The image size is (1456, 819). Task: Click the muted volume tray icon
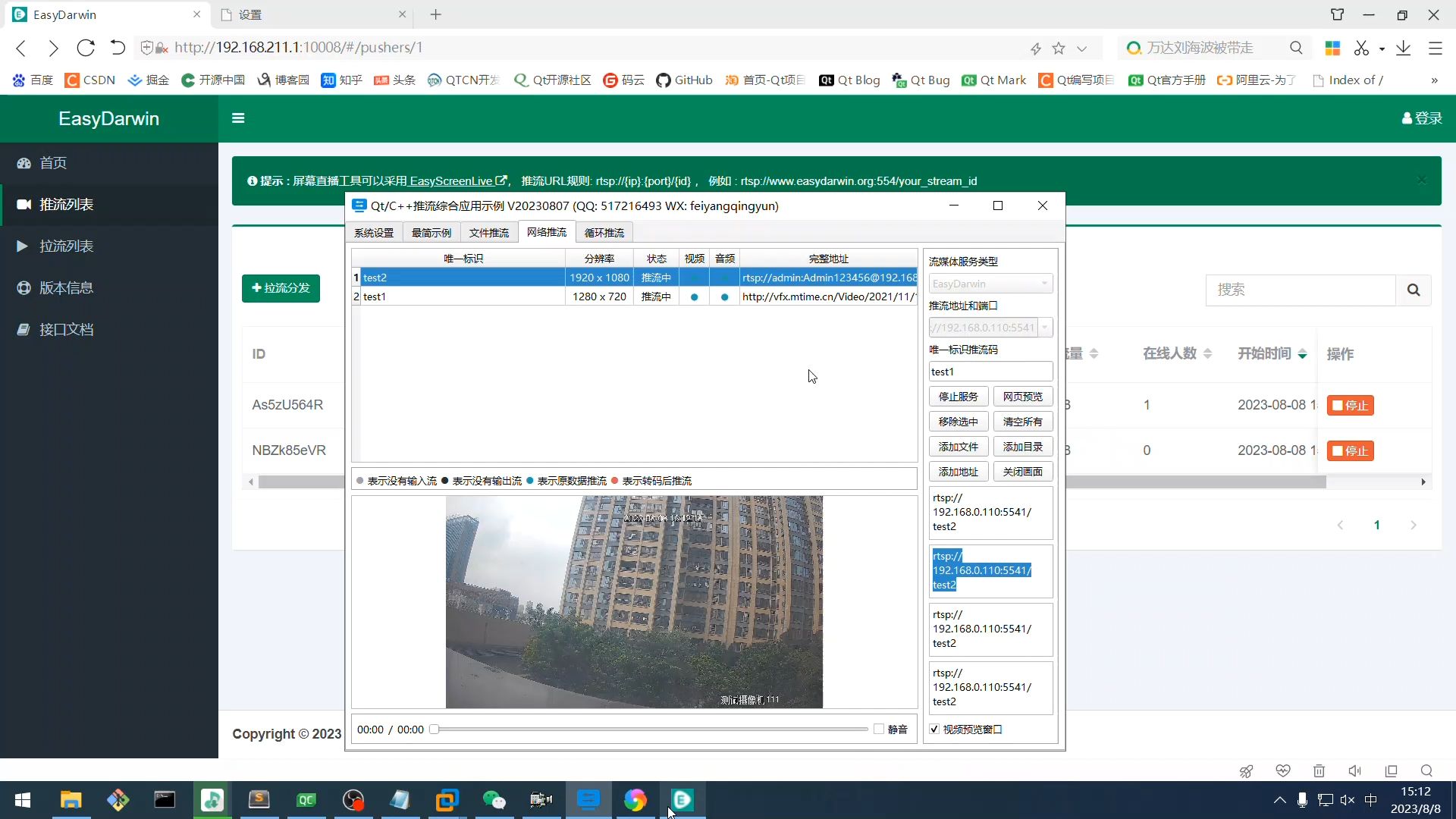1348,800
